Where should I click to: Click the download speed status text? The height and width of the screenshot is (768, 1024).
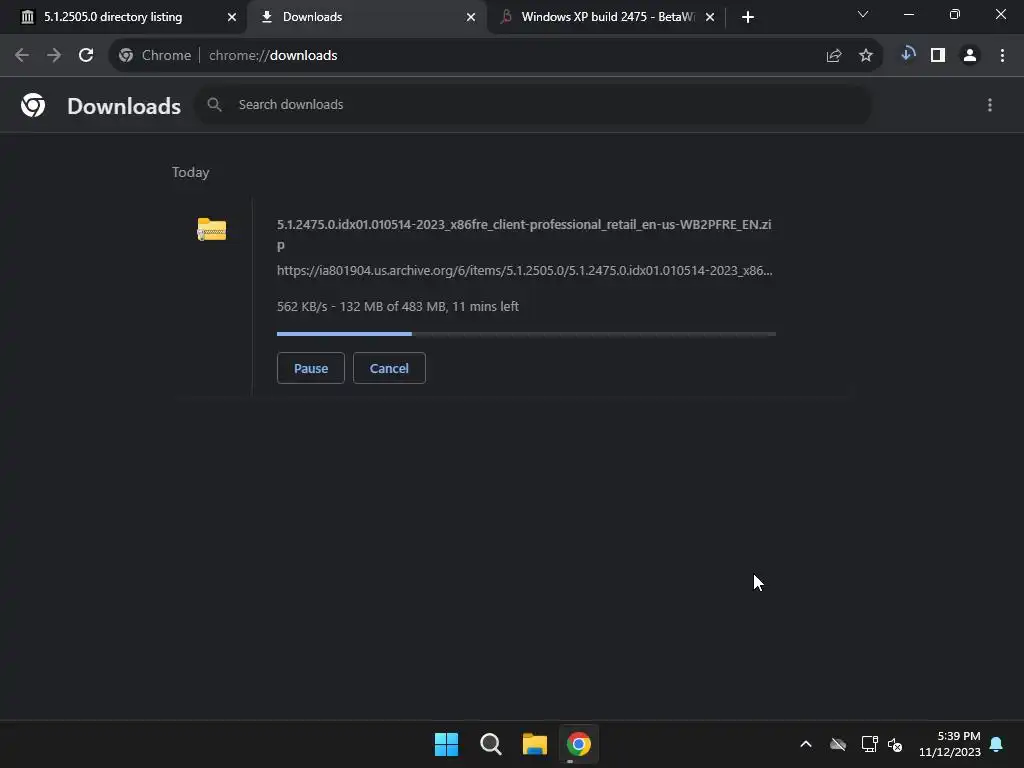pos(398,306)
